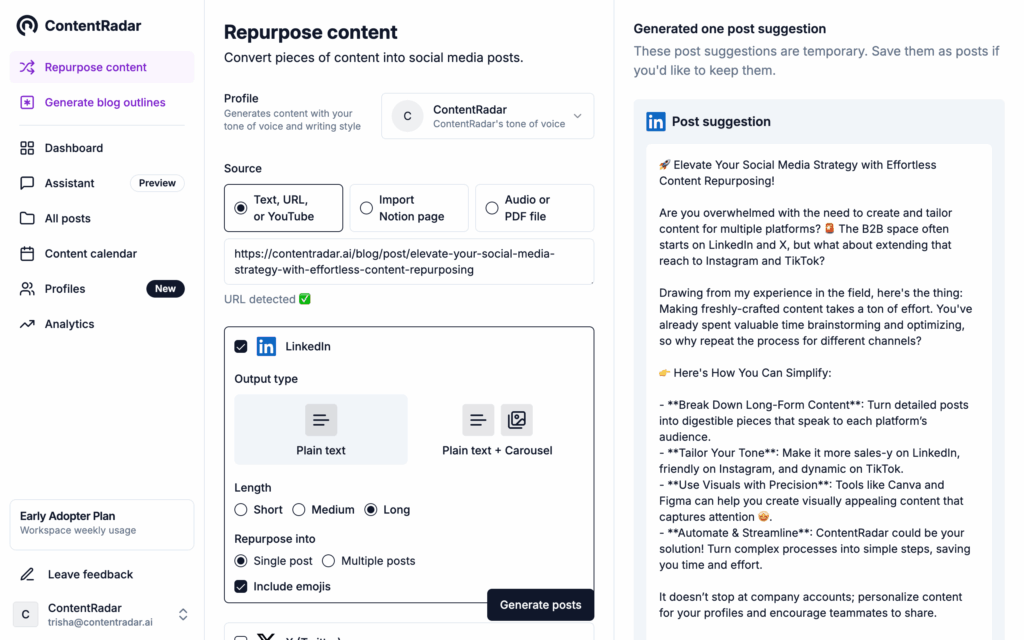Screen dimensions: 1024x640
Task: Click the Analytics trend arrow icon
Action: point(27,324)
